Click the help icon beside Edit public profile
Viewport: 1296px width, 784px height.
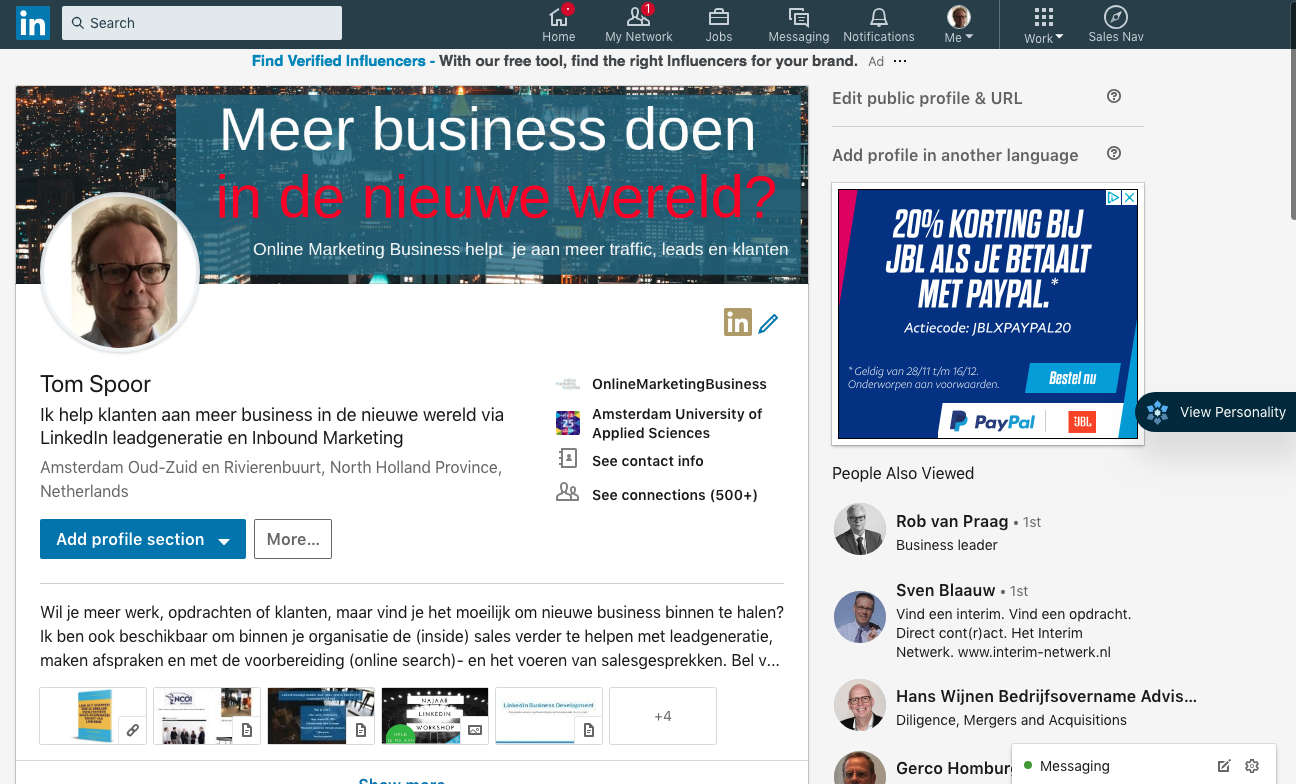1113,96
